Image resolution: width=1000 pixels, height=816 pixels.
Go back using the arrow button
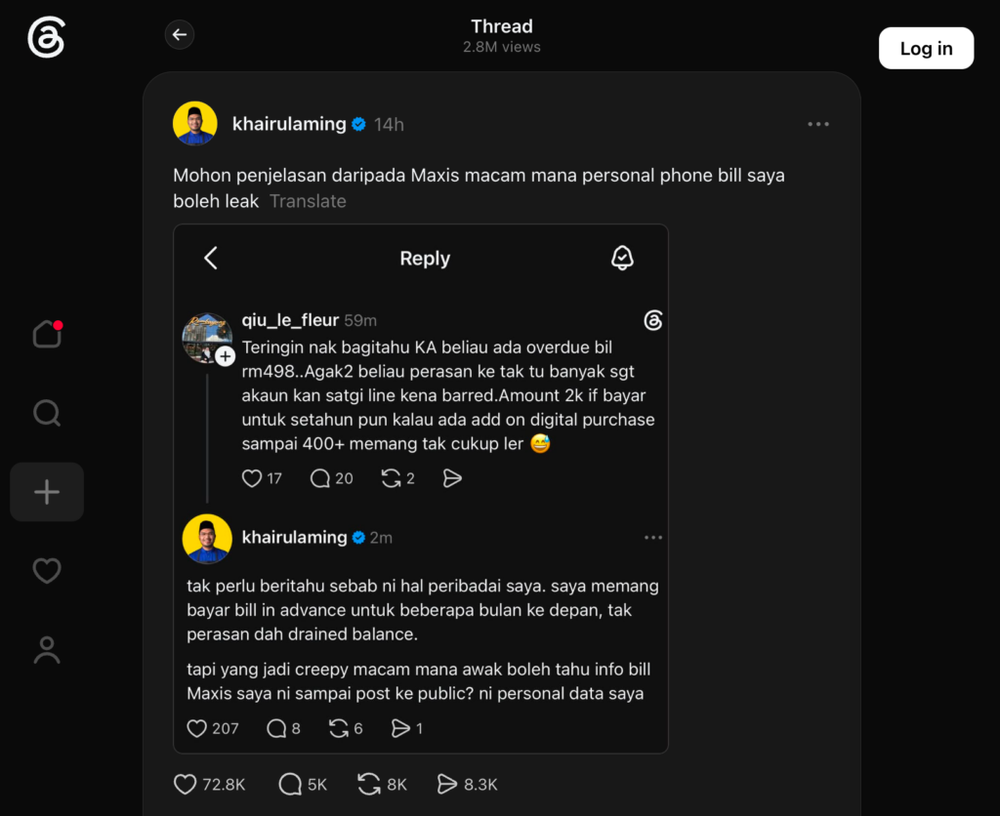coord(179,34)
